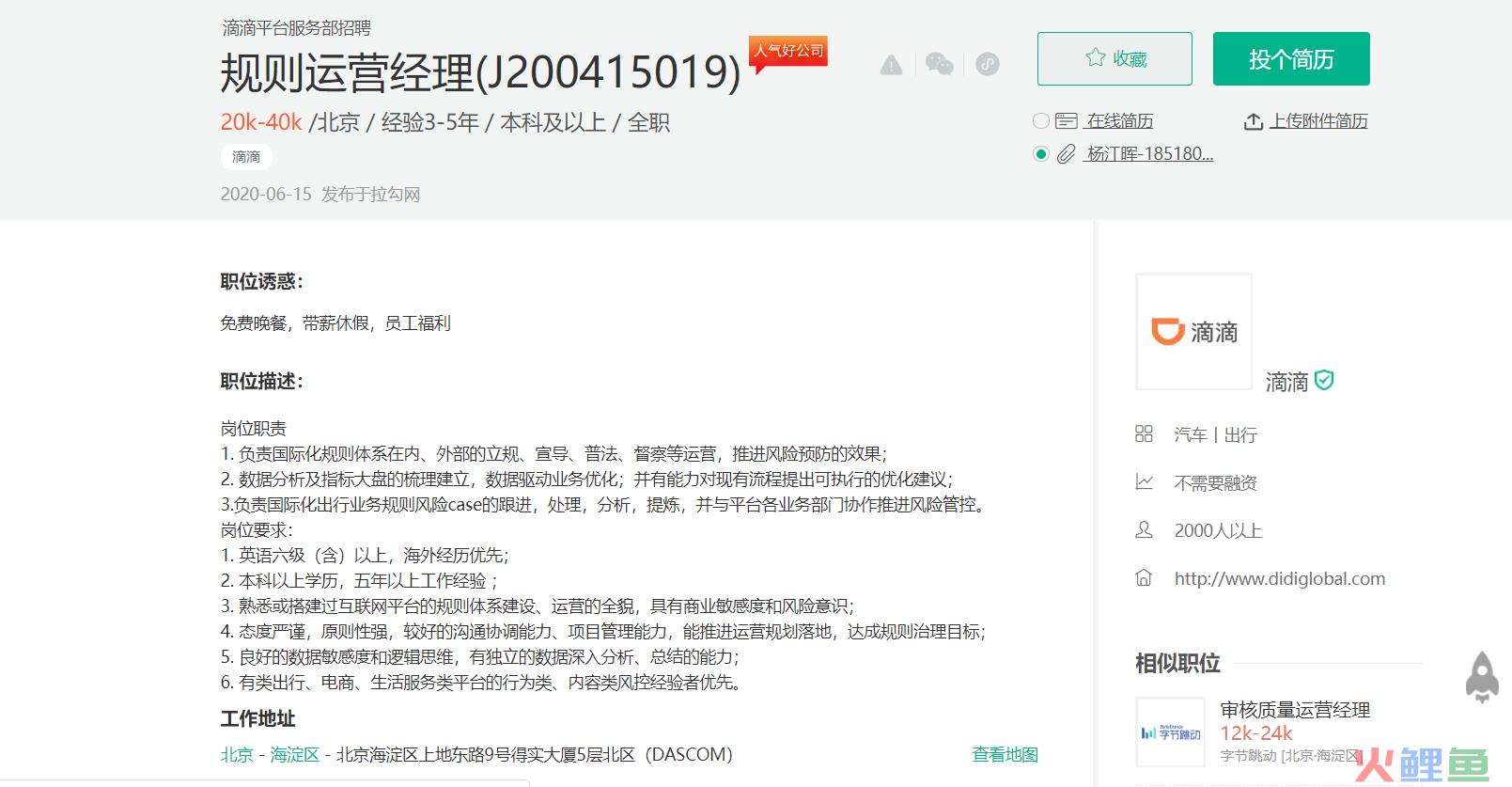Image resolution: width=1512 pixels, height=787 pixels.
Task: Open the 上传附件简历 link
Action: pyautogui.click(x=1318, y=121)
